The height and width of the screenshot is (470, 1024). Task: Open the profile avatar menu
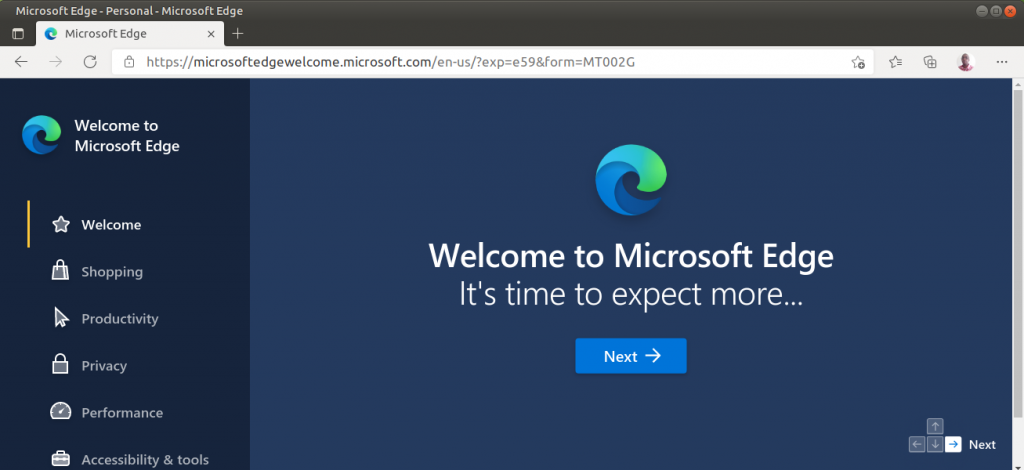pyautogui.click(x=966, y=62)
